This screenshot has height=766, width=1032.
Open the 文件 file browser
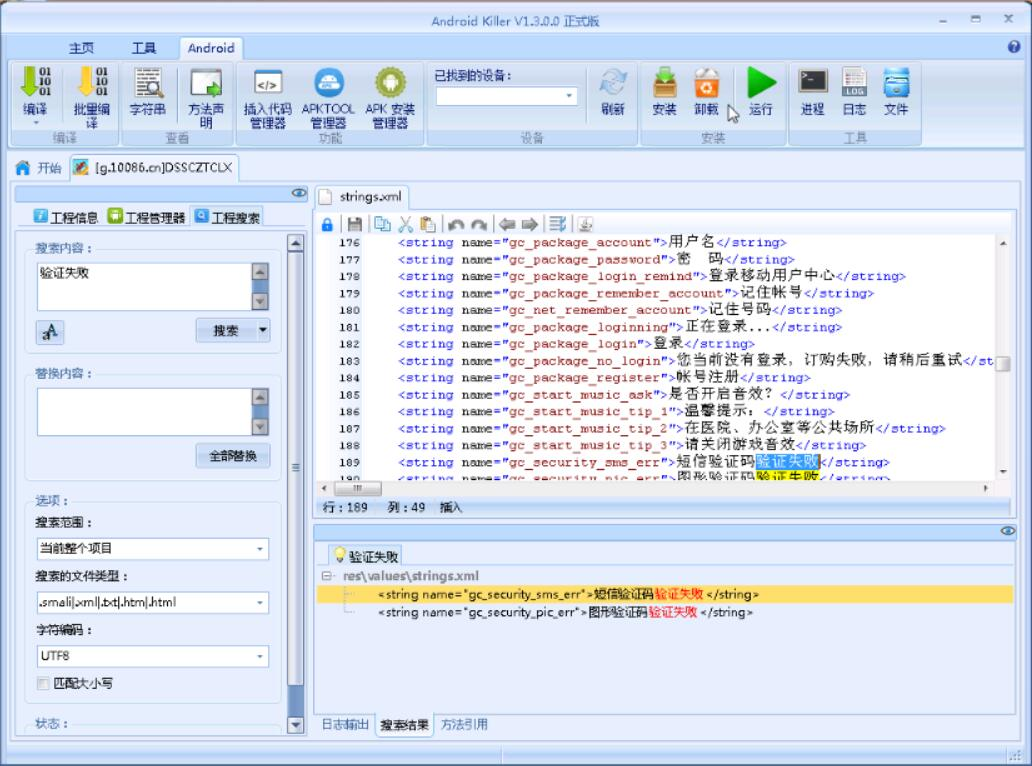(x=896, y=91)
